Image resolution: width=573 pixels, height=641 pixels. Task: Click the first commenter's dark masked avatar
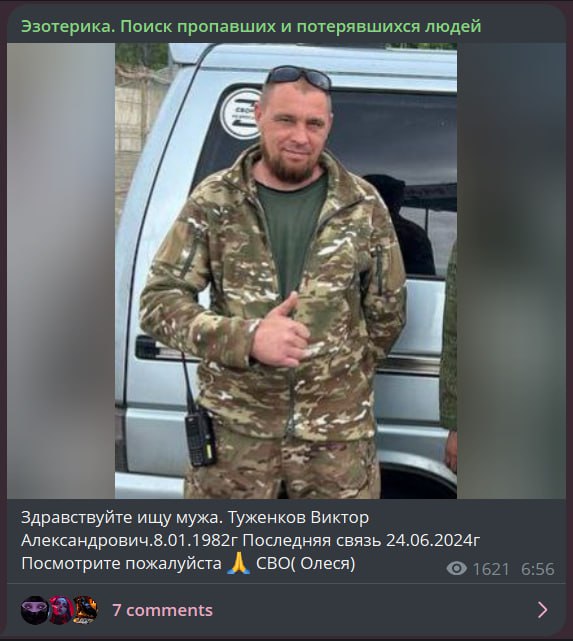tap(34, 610)
